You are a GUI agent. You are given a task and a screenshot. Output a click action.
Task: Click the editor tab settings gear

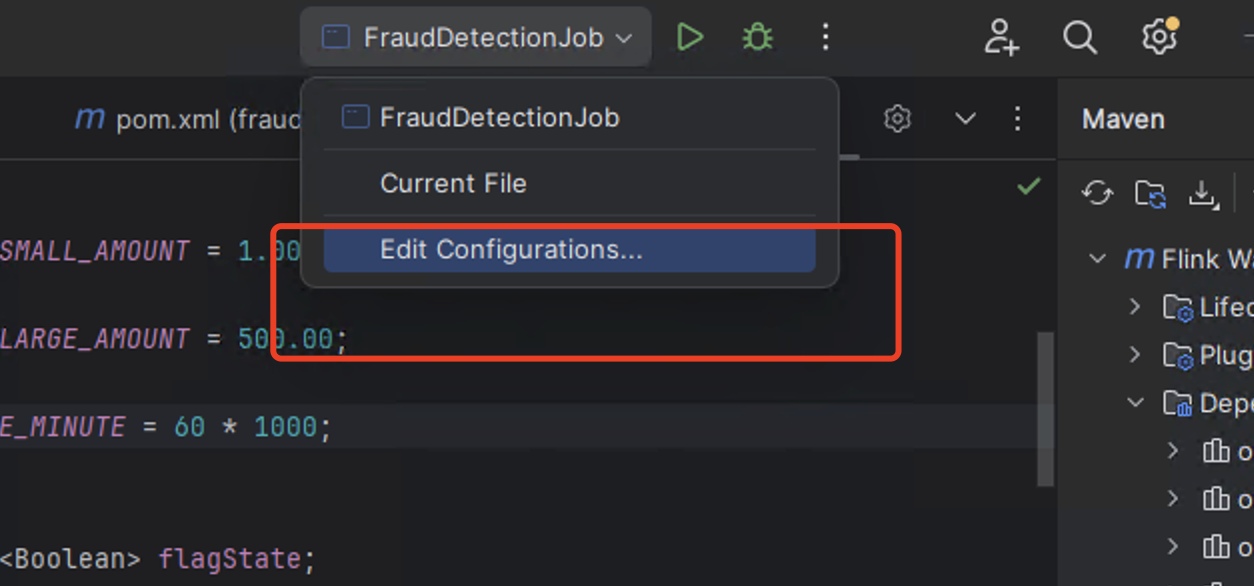tap(898, 119)
